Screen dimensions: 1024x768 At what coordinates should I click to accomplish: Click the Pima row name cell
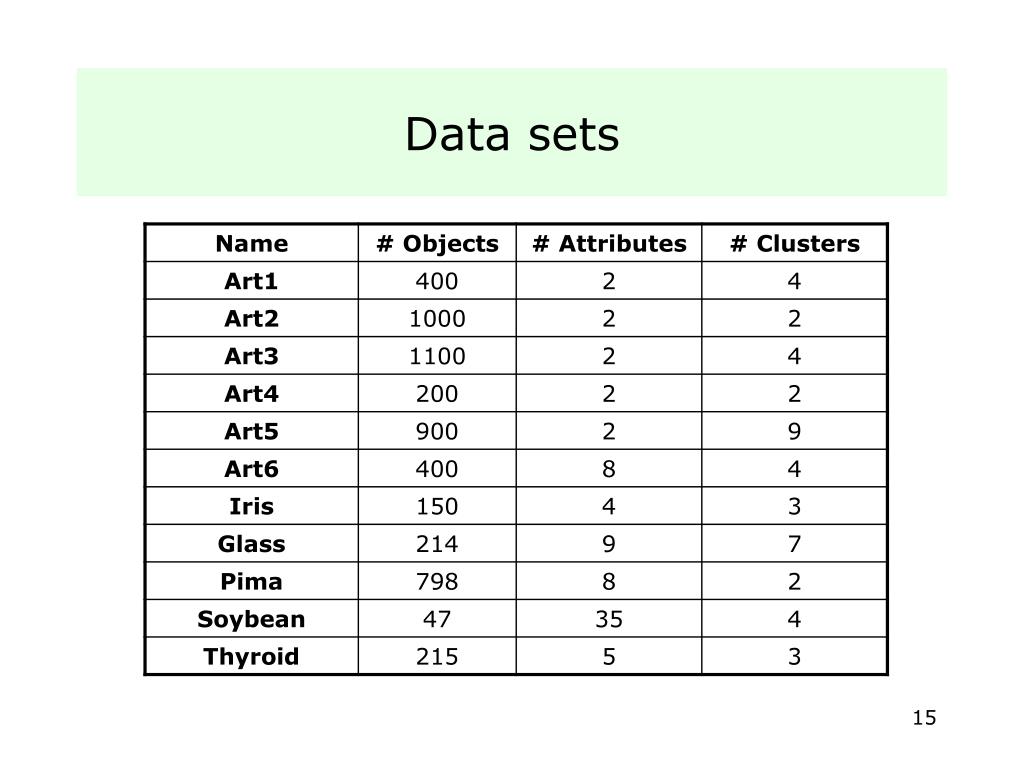251,581
